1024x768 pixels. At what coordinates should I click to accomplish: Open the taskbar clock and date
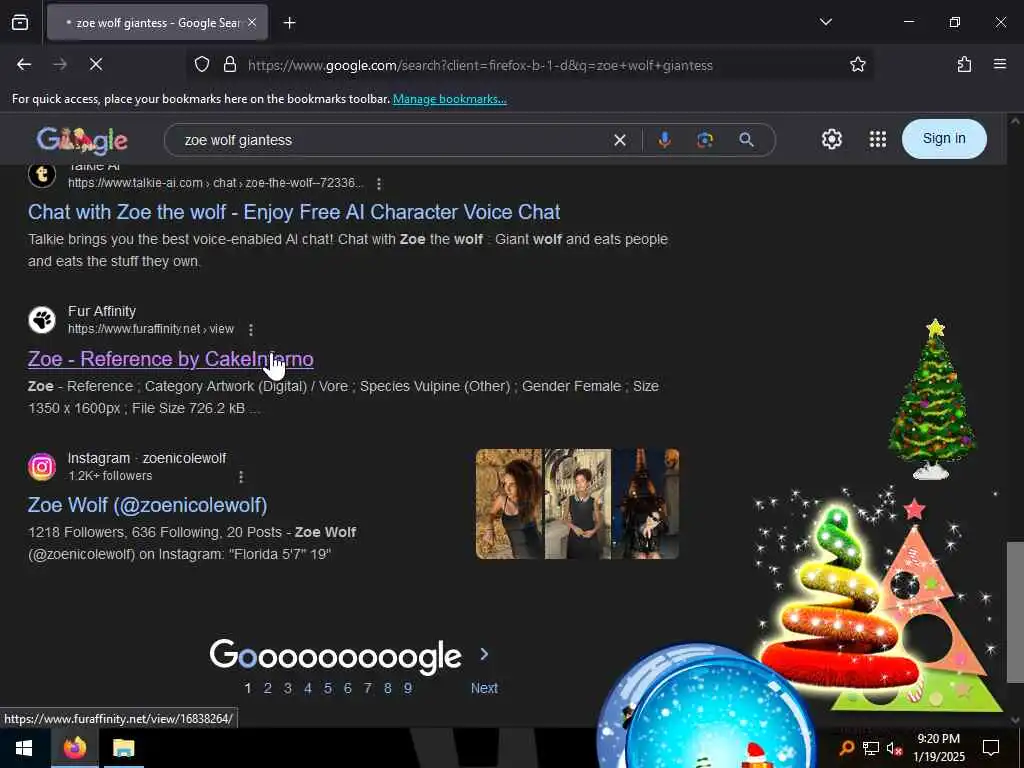pos(938,748)
